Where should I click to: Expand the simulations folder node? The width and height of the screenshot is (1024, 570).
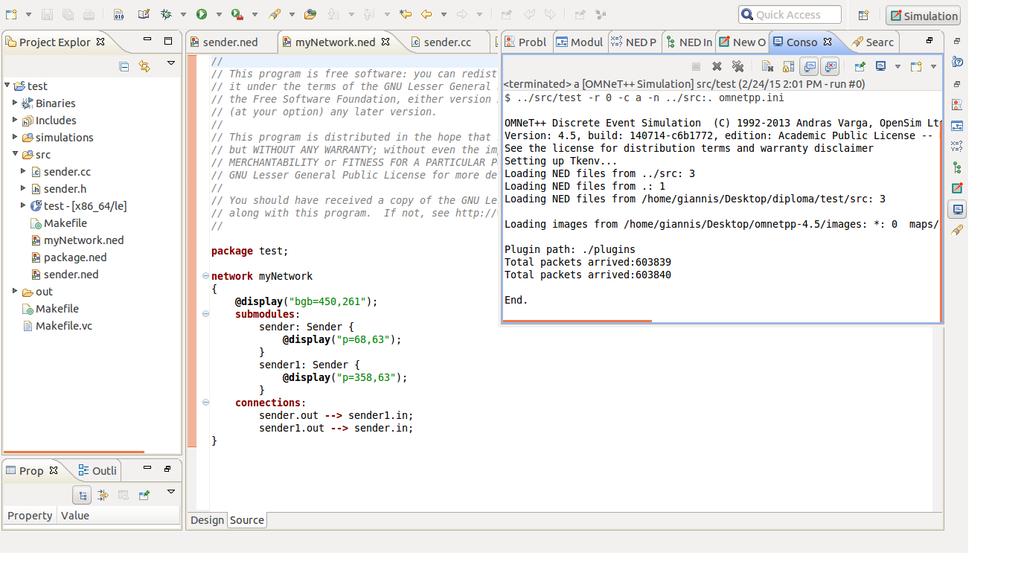click(x=14, y=136)
